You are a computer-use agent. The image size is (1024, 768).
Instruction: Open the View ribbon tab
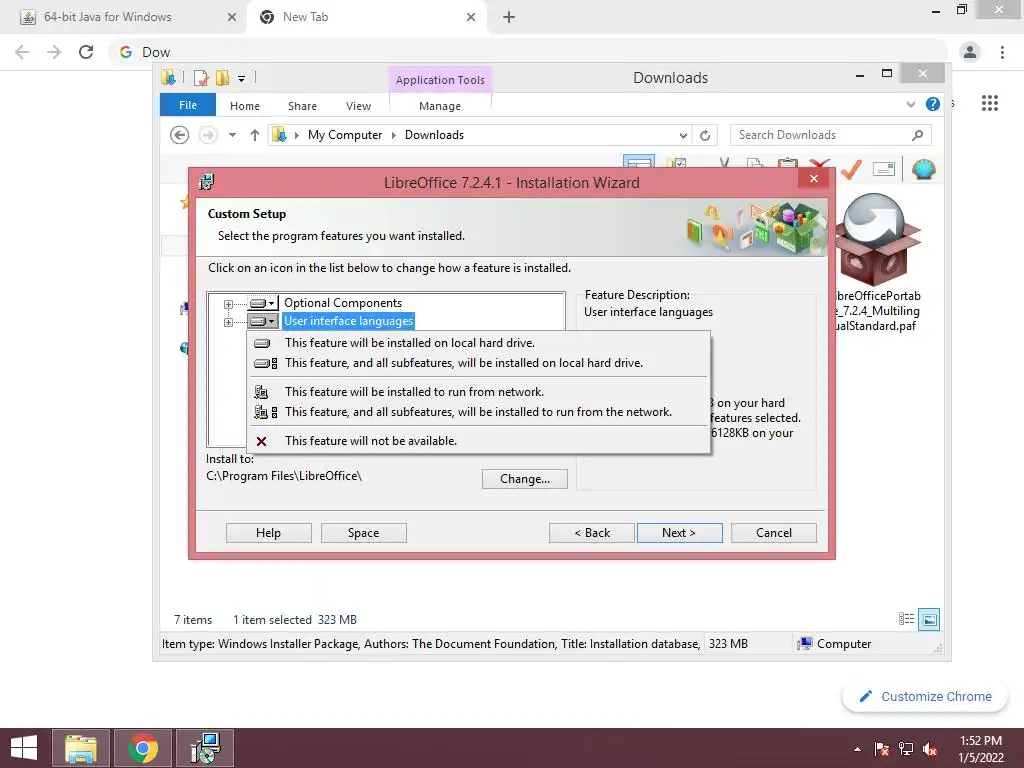coord(359,106)
